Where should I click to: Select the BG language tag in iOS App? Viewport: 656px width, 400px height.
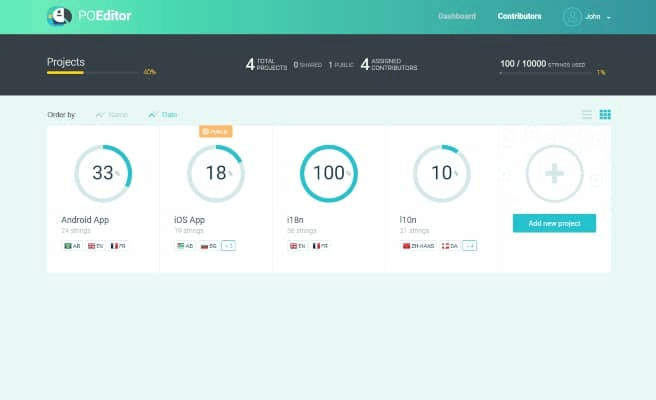point(208,246)
